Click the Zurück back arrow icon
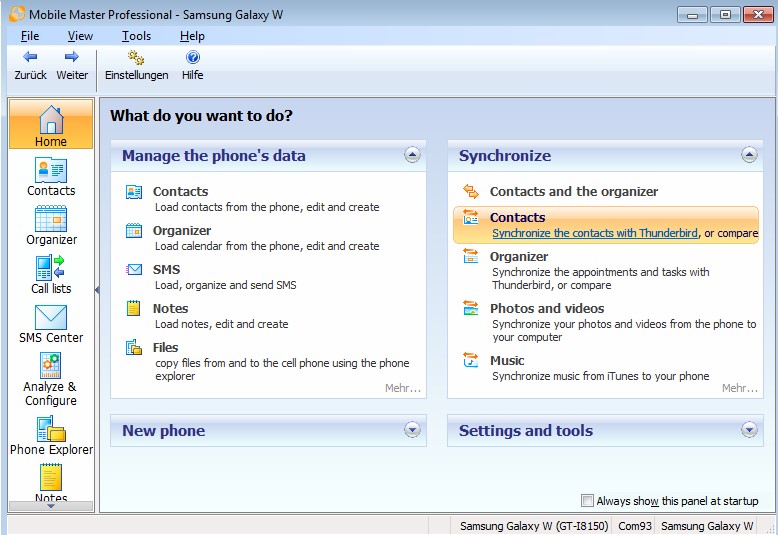Screen dimensions: 778x535 [30, 57]
